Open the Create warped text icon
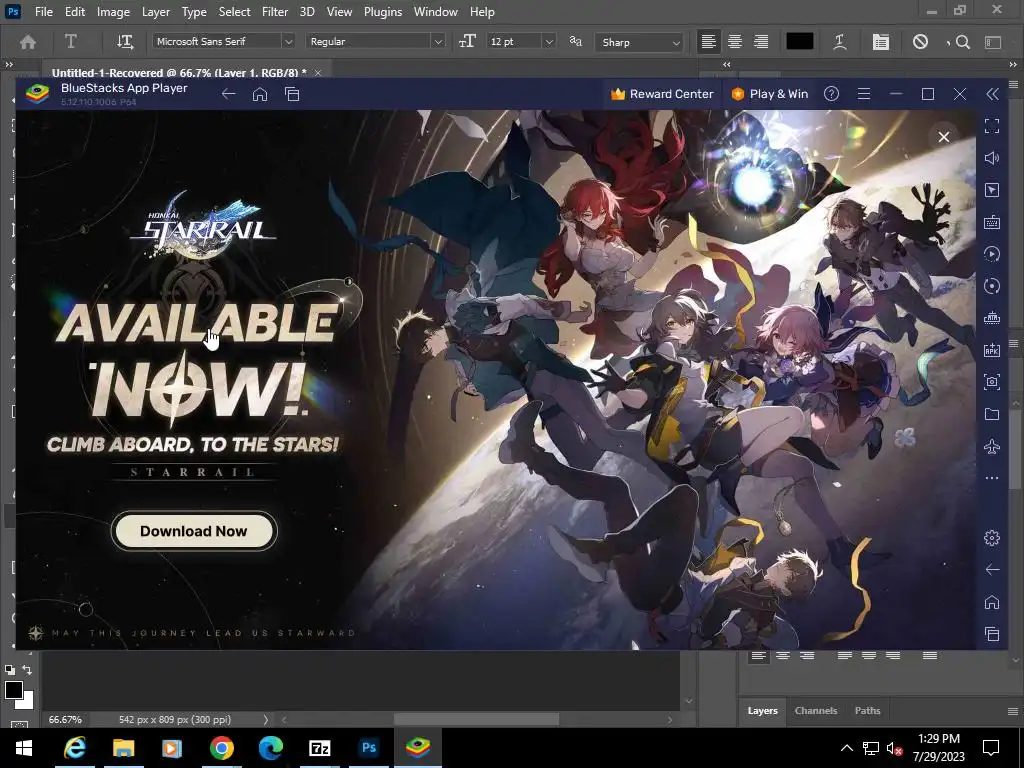The height and width of the screenshot is (768, 1024). [x=840, y=42]
